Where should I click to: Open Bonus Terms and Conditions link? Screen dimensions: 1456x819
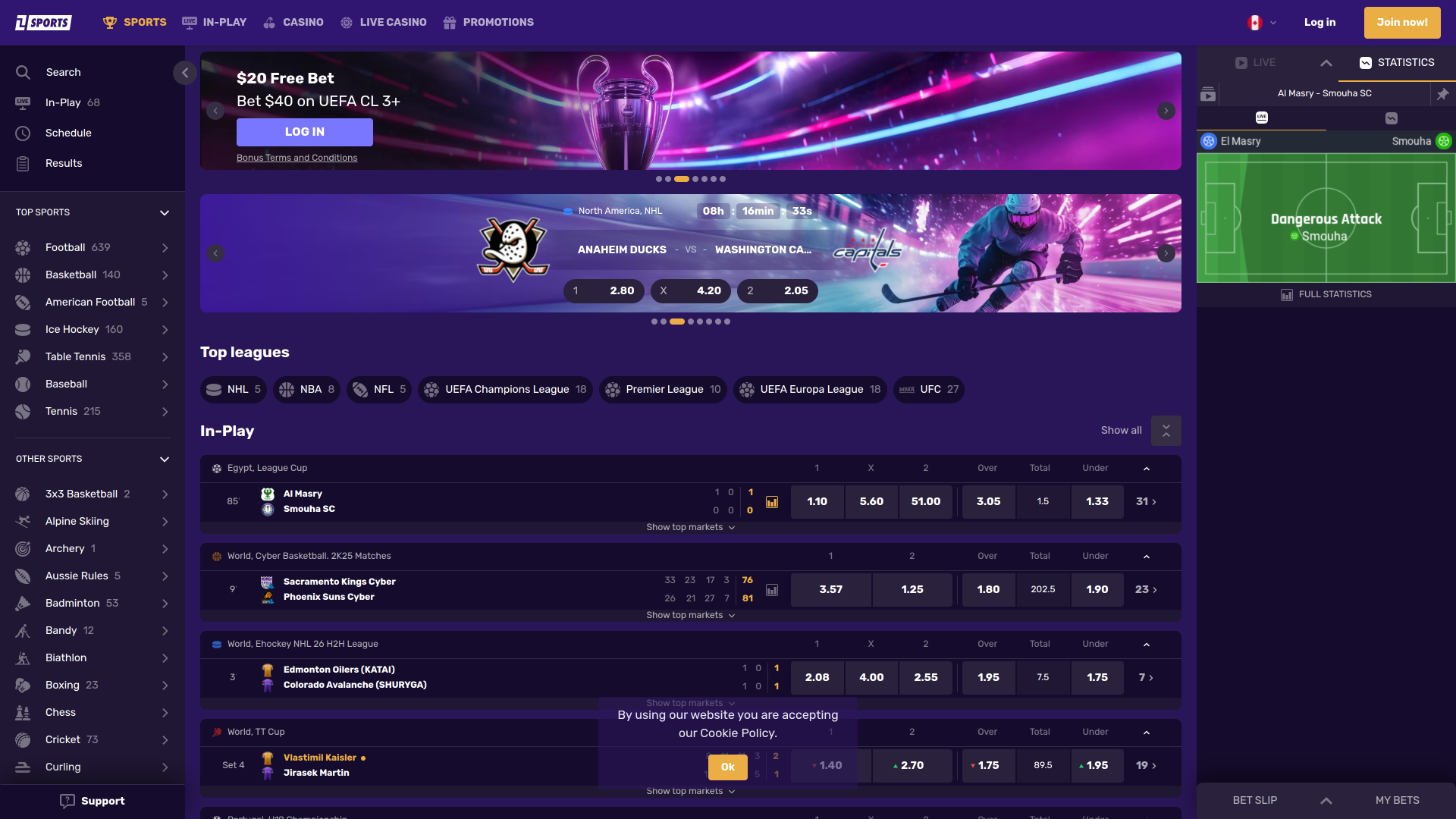[x=297, y=158]
